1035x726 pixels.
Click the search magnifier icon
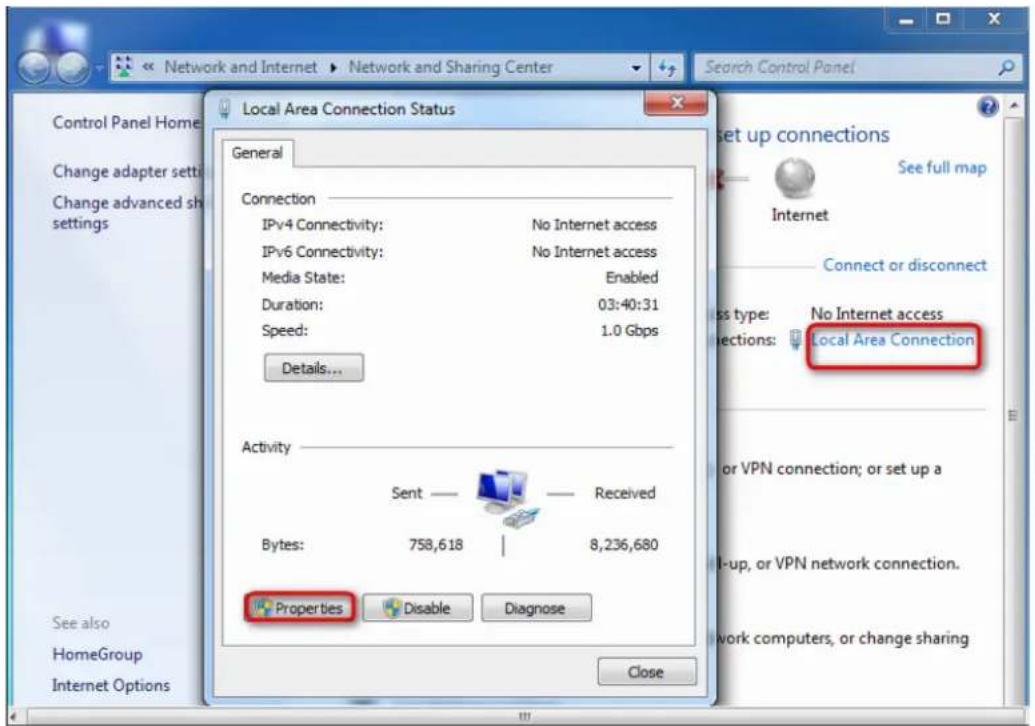tap(1006, 67)
